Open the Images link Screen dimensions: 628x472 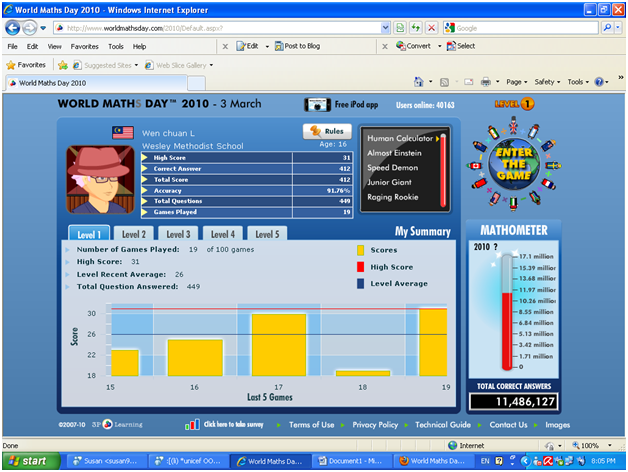[557, 425]
